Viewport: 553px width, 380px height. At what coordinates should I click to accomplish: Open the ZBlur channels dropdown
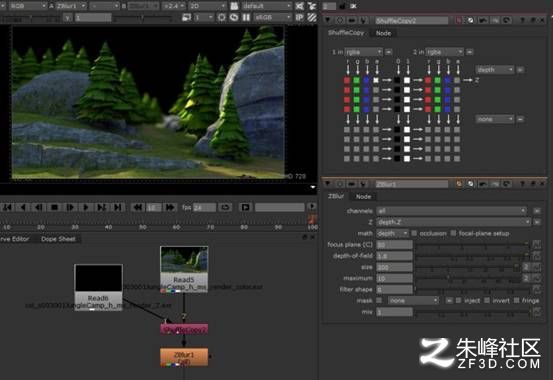coord(452,211)
